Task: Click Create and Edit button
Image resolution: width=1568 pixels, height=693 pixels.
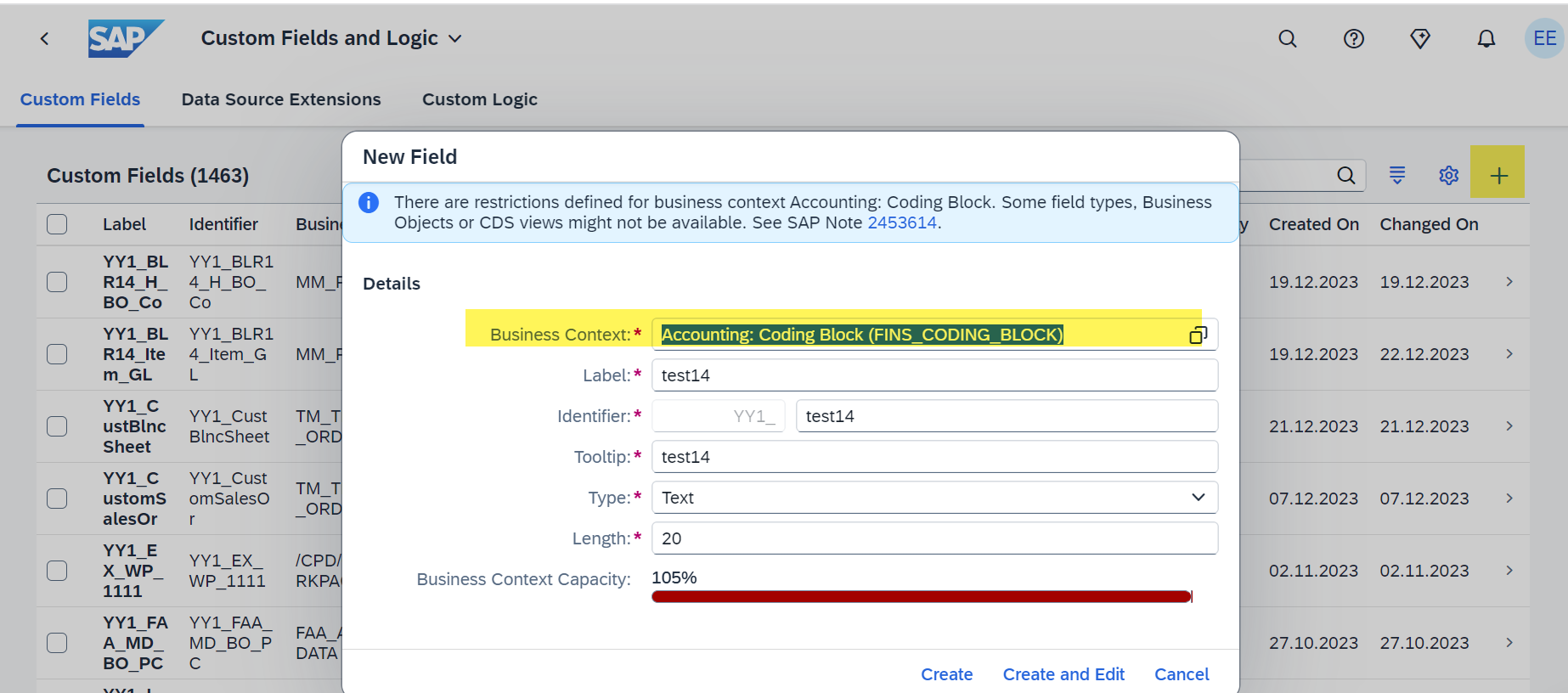Action: [1063, 674]
